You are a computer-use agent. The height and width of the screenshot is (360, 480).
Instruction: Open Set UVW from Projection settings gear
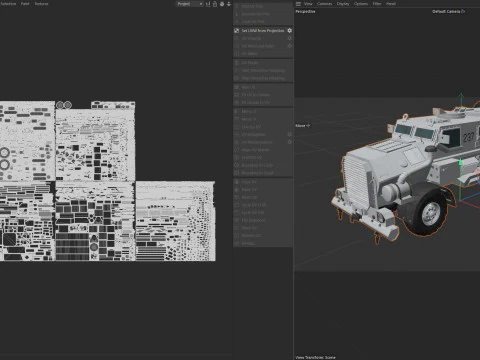289,31
